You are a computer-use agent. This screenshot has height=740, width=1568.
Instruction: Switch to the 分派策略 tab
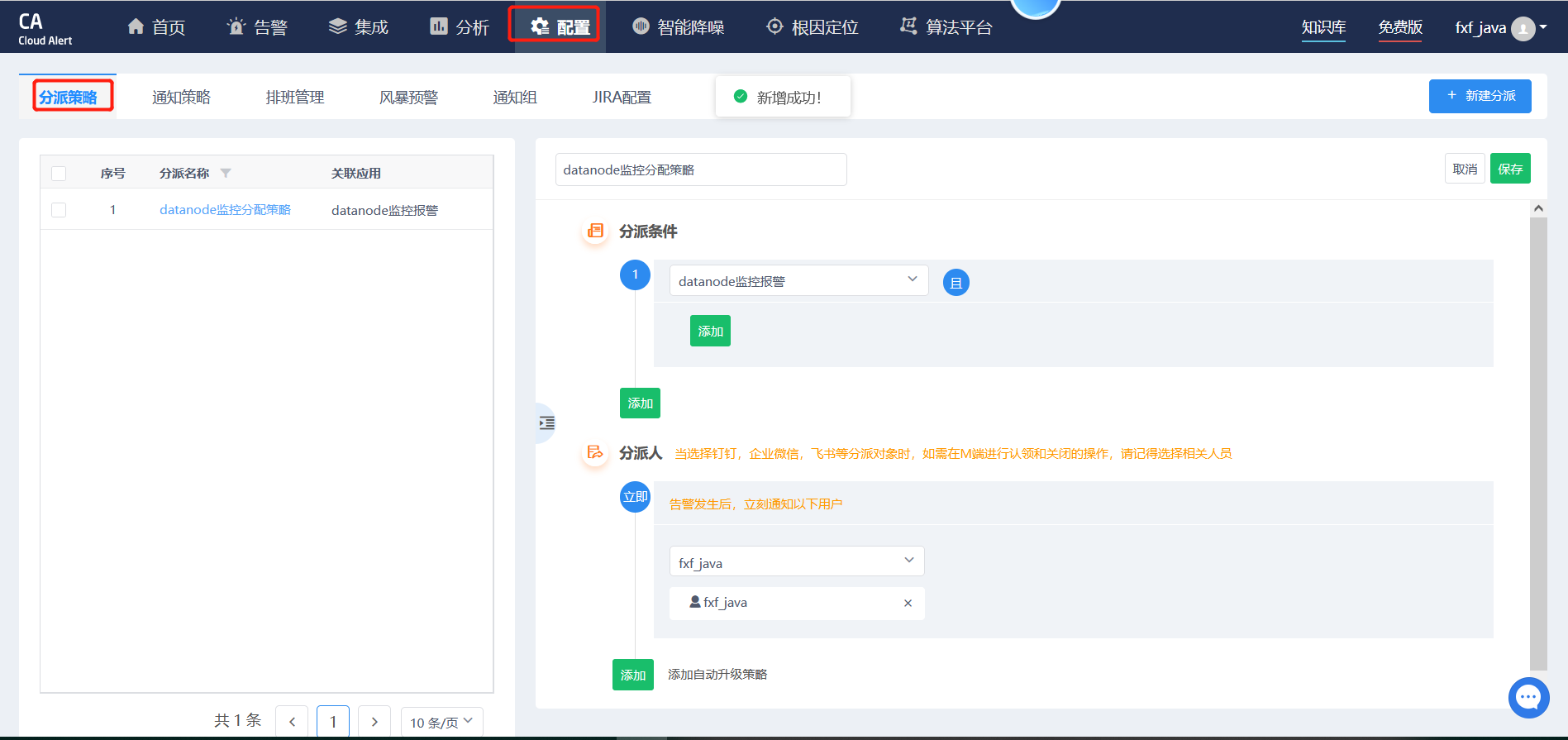(68, 97)
